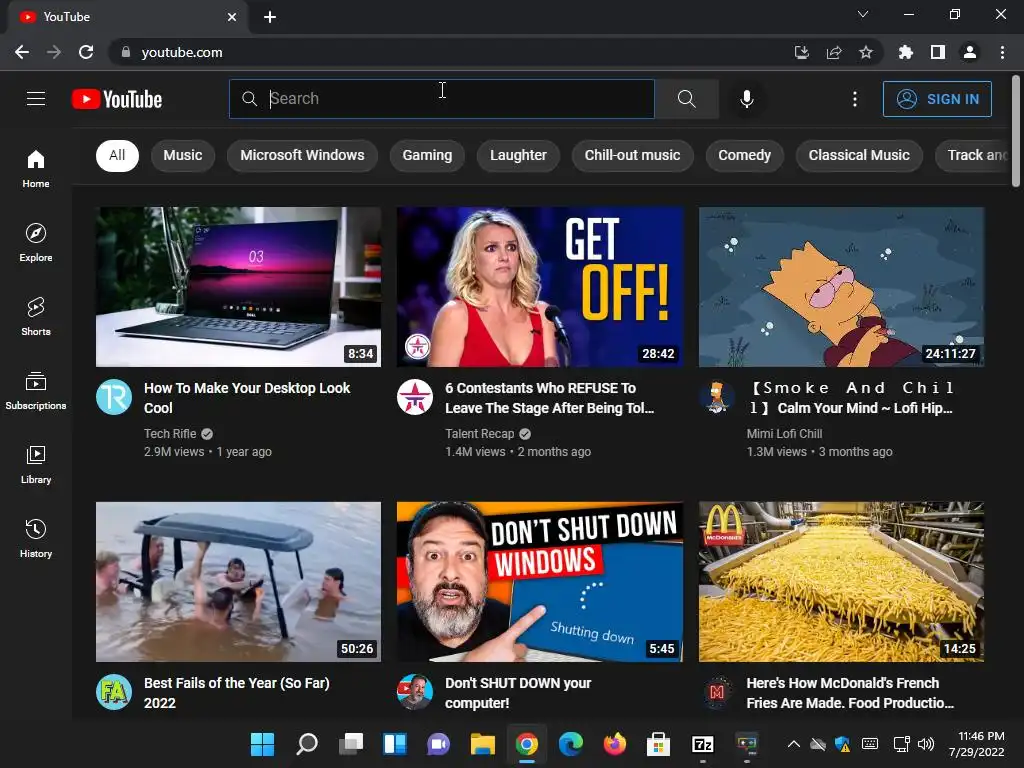Select the Chill-out music filter chip
Screen dimensions: 1024x768
click(632, 155)
